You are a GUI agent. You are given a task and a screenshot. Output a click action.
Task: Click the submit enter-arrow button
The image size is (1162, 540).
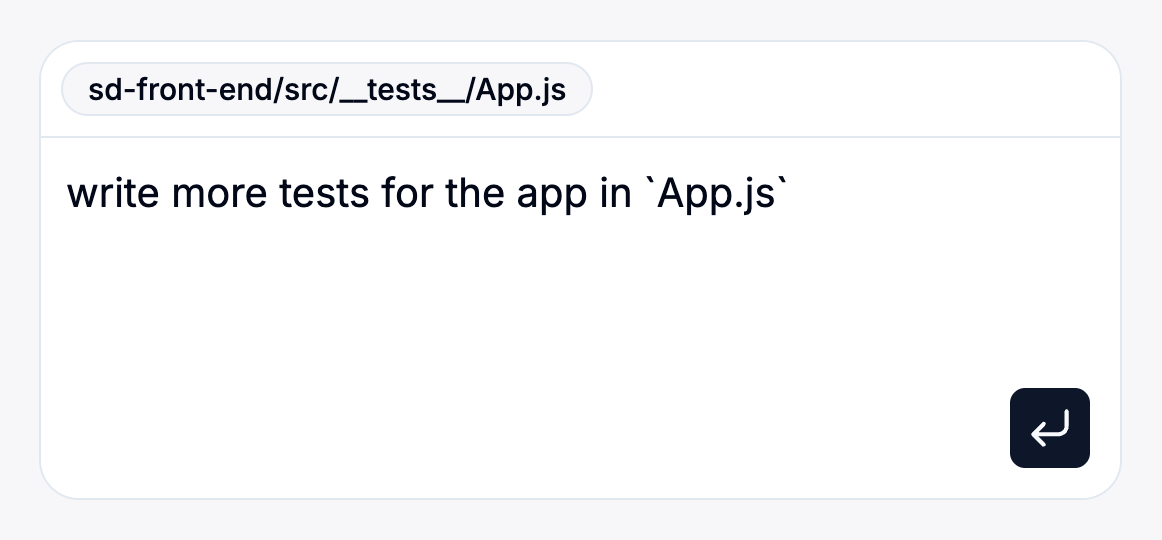click(1049, 428)
